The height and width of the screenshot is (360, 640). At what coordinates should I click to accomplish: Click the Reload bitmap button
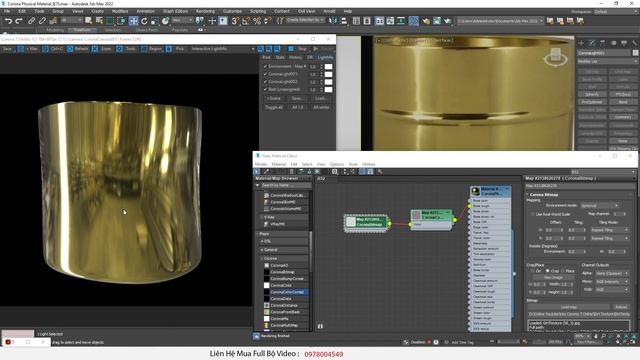(x=621, y=307)
